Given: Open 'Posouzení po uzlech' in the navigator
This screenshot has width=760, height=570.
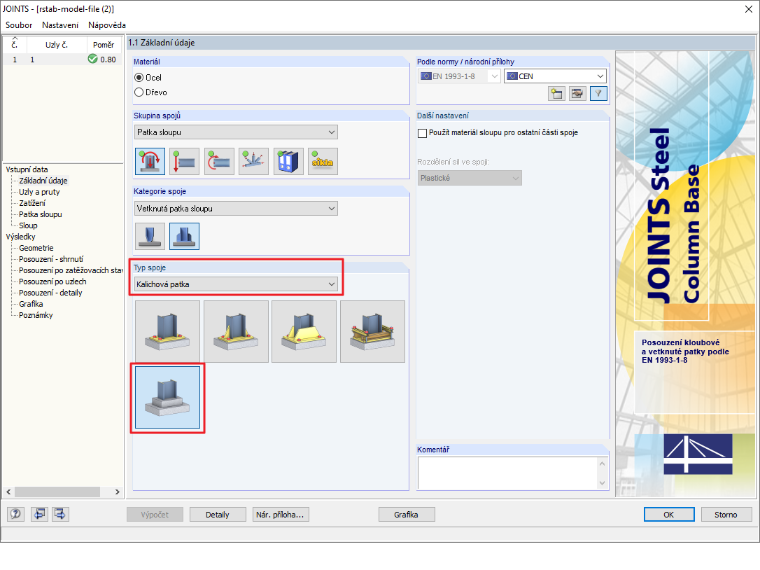Looking at the screenshot, I should coord(52,282).
